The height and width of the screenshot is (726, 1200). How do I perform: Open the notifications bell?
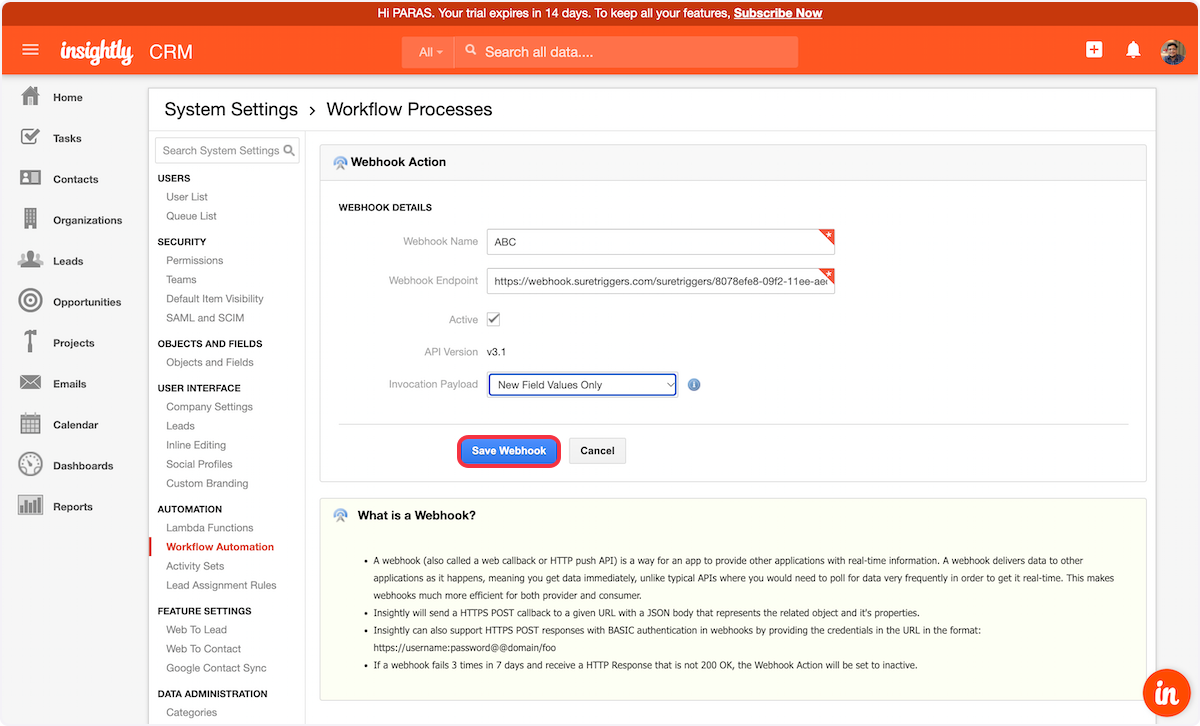coord(1133,50)
